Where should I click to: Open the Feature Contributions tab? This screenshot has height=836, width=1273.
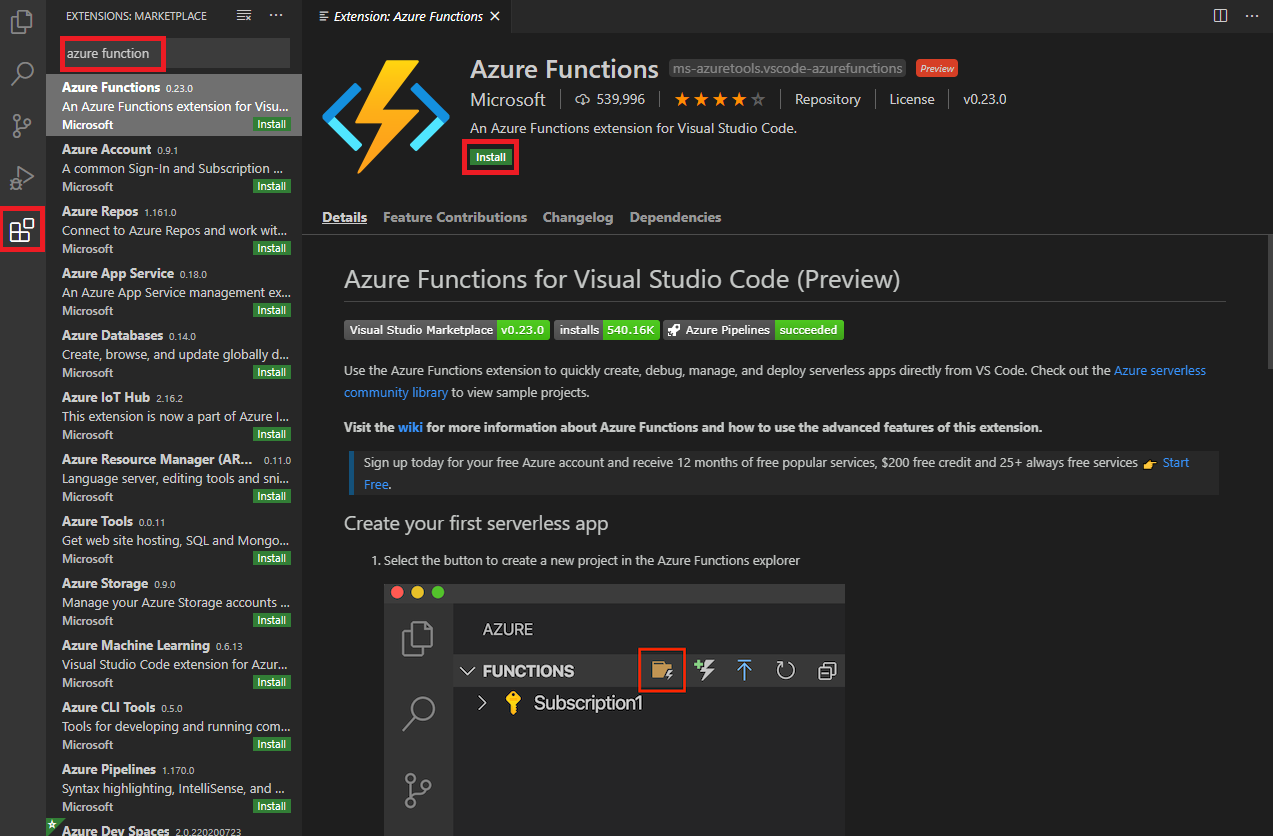pyautogui.click(x=455, y=217)
